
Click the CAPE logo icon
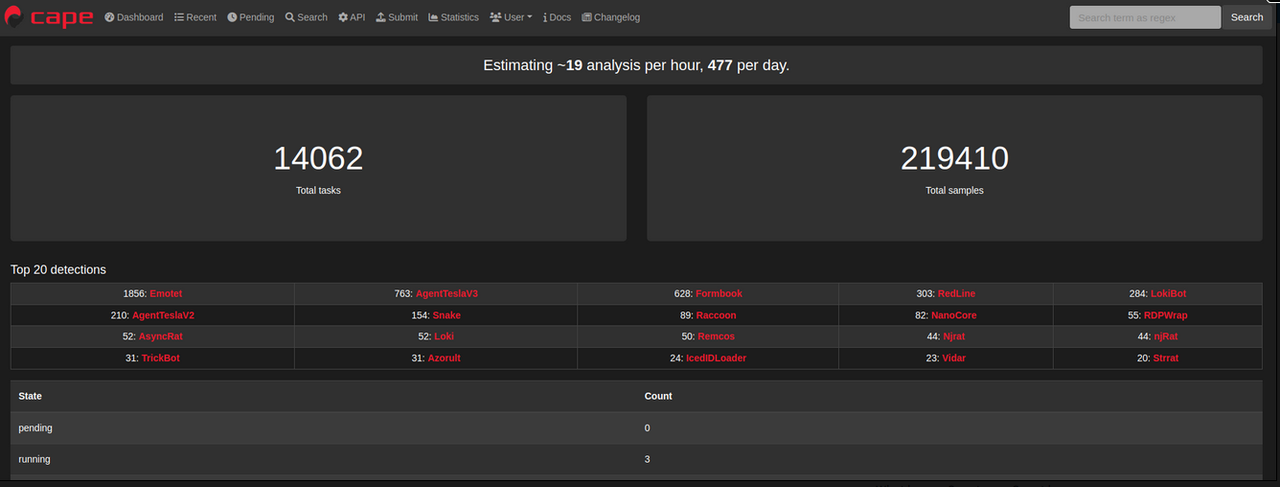coord(15,17)
